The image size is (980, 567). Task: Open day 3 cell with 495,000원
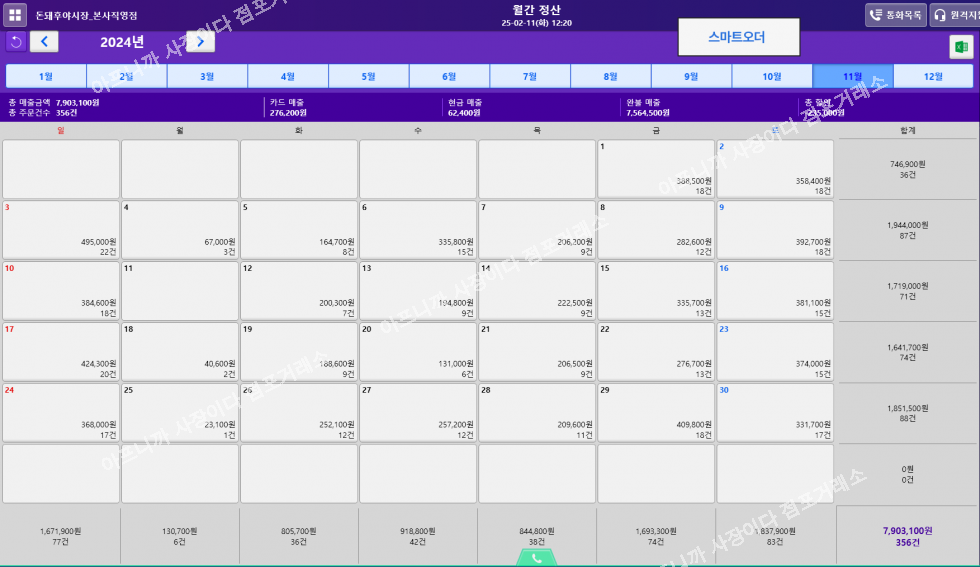click(60, 229)
